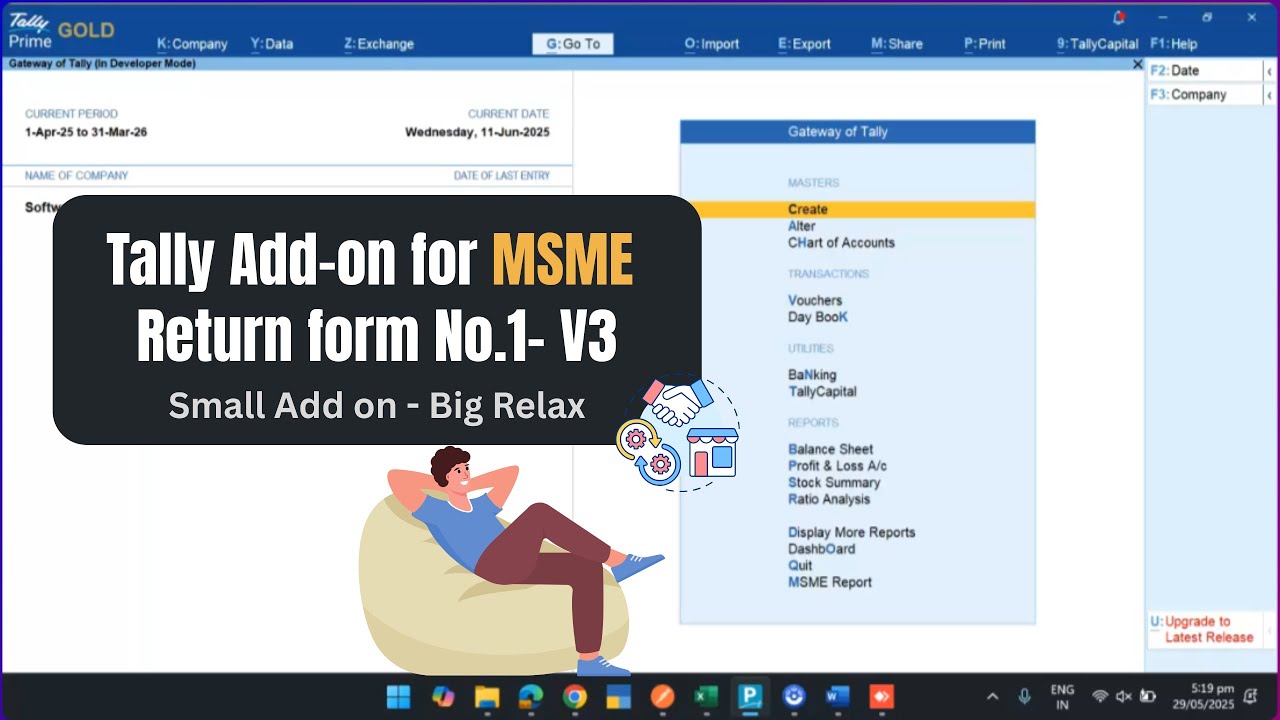Click the red notification bell icon

[x=1119, y=17]
